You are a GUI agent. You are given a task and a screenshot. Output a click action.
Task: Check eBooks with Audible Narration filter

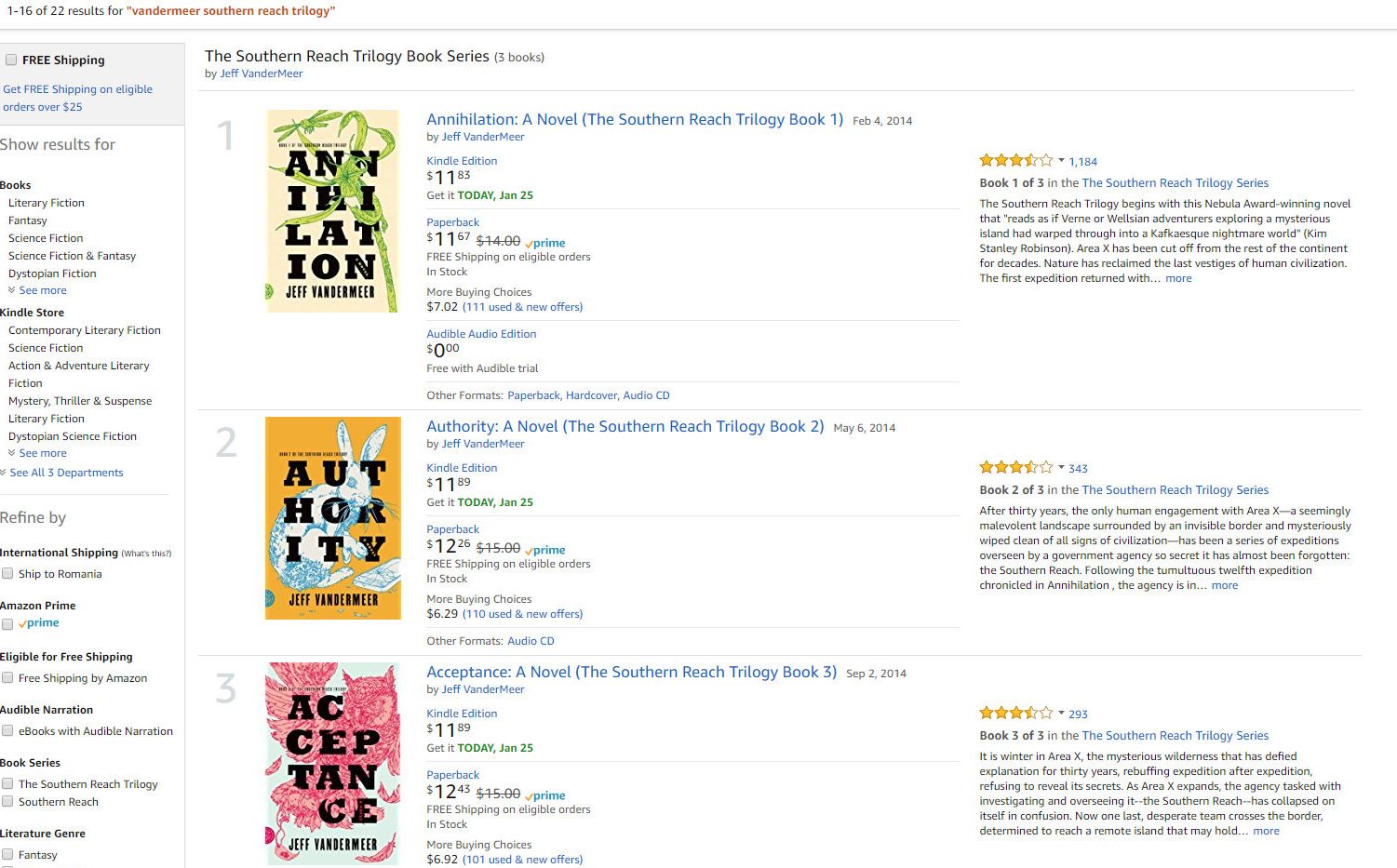[x=7, y=731]
